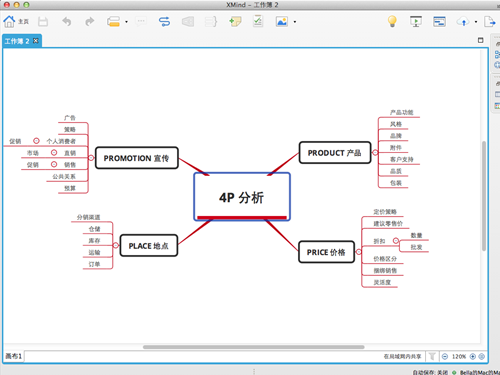Collapse the PROMOTION 宣传 branch toggle

coord(91,158)
